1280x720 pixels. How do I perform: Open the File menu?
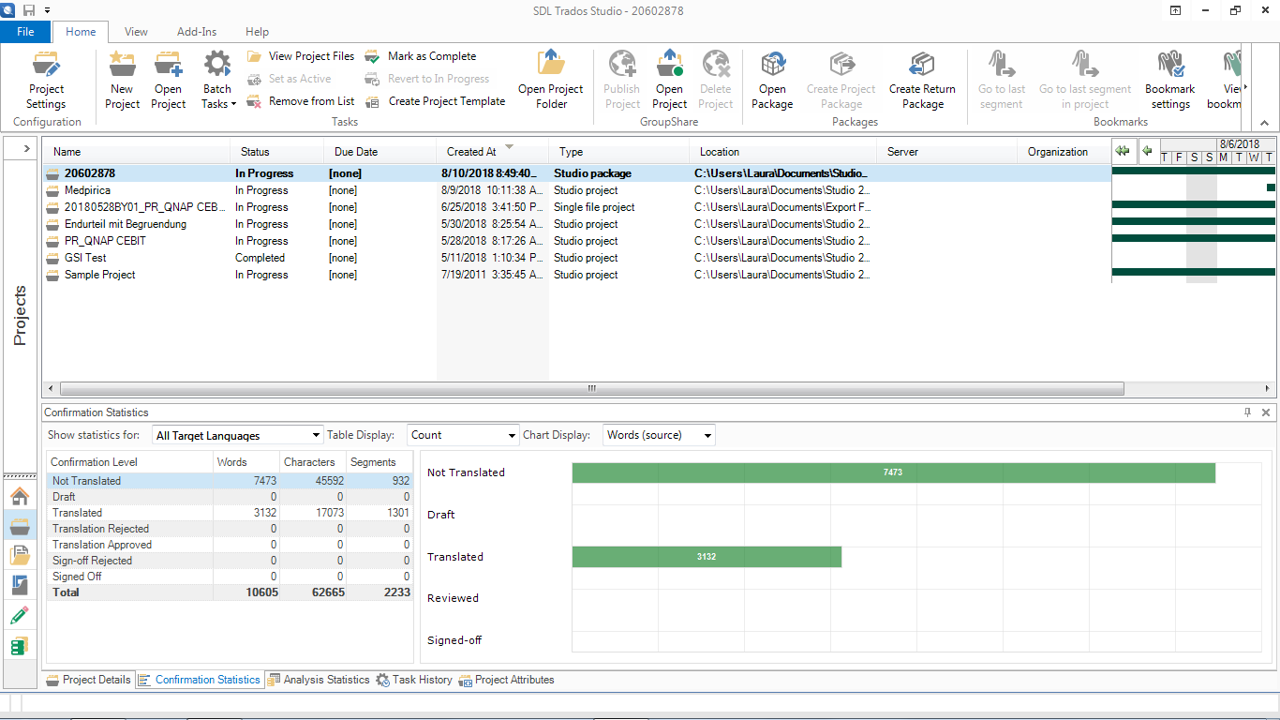coord(25,32)
